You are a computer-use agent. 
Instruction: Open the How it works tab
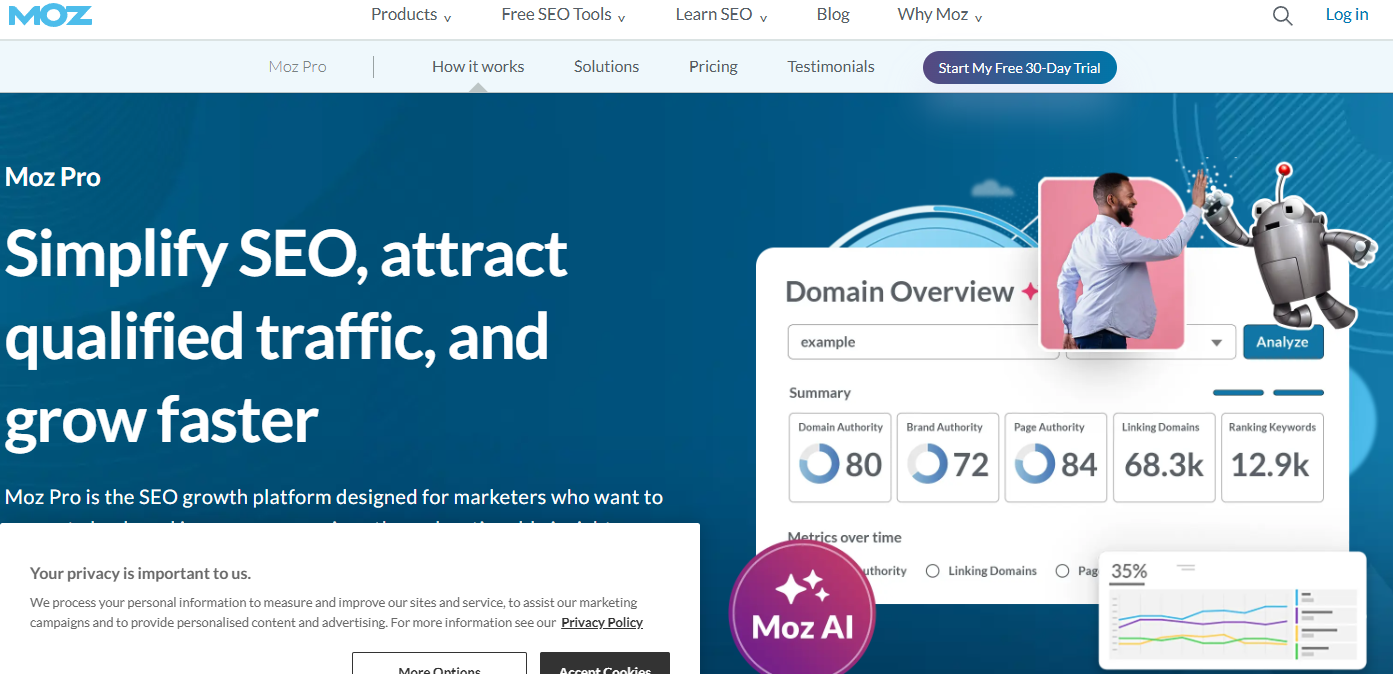478,67
